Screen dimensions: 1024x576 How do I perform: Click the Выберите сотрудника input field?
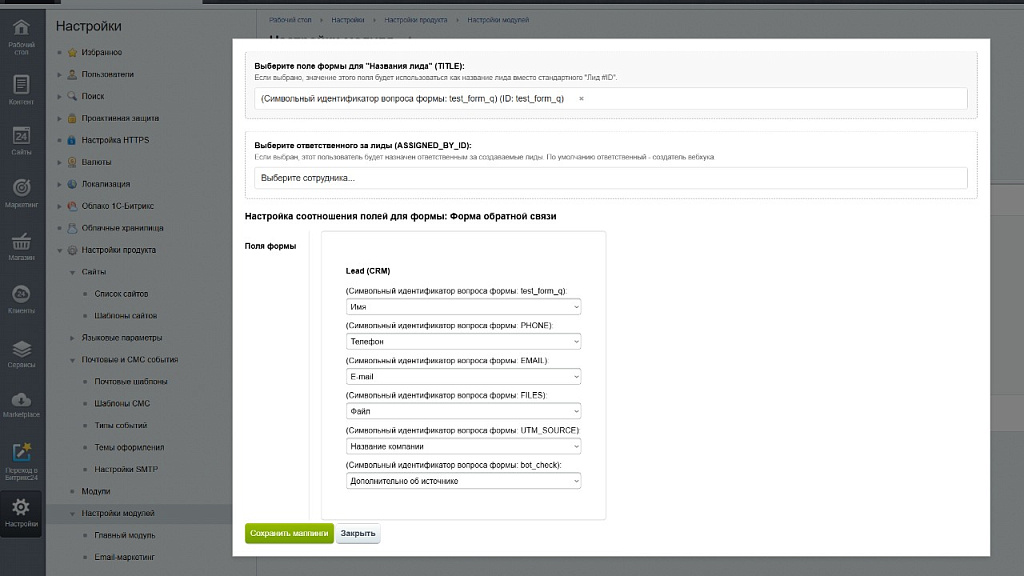pos(610,178)
